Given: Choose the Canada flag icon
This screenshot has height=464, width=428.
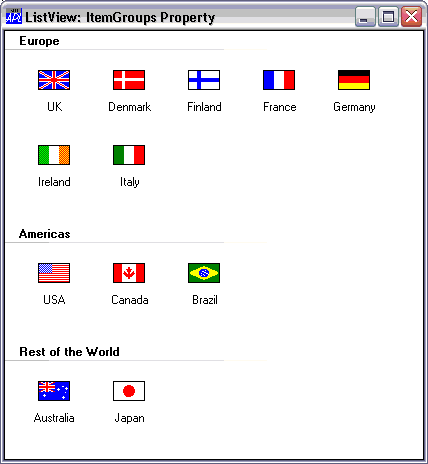Looking at the screenshot, I should tap(129, 273).
